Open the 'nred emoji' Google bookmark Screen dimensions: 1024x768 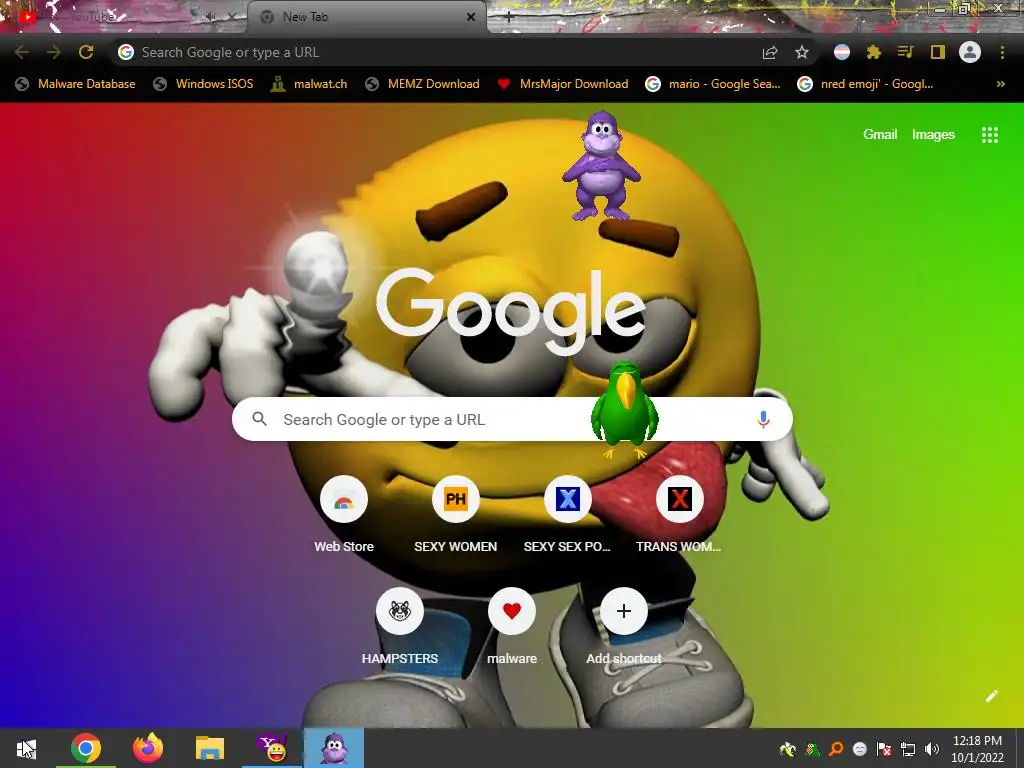[866, 84]
